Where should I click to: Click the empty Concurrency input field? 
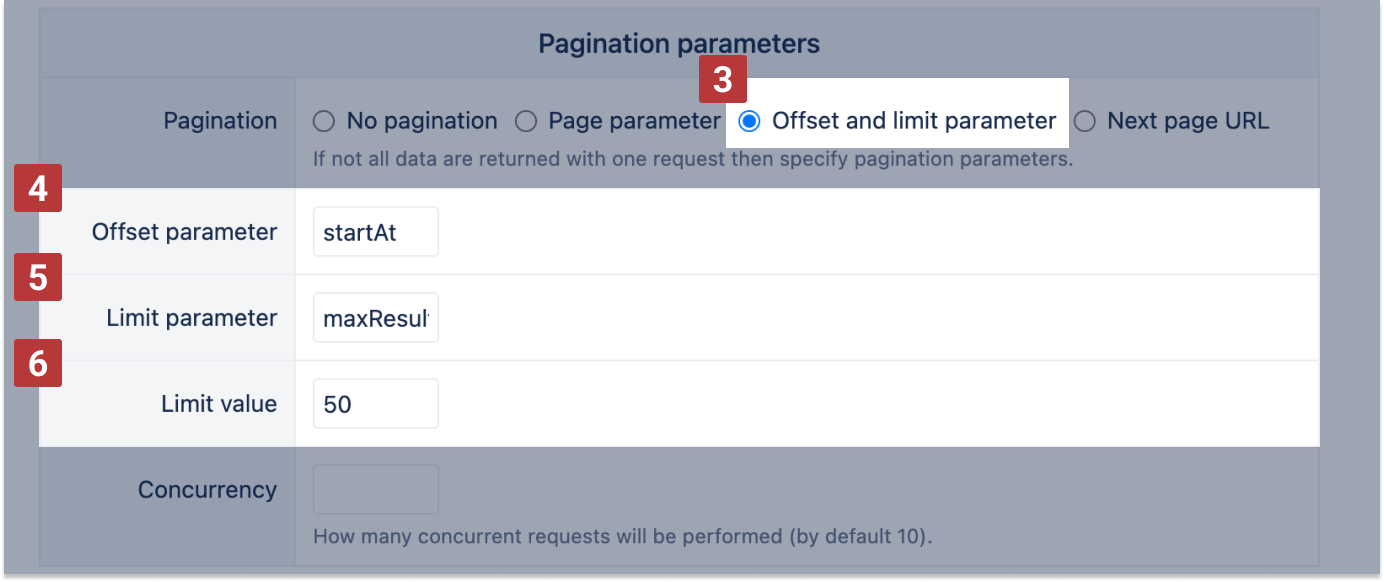[375, 489]
